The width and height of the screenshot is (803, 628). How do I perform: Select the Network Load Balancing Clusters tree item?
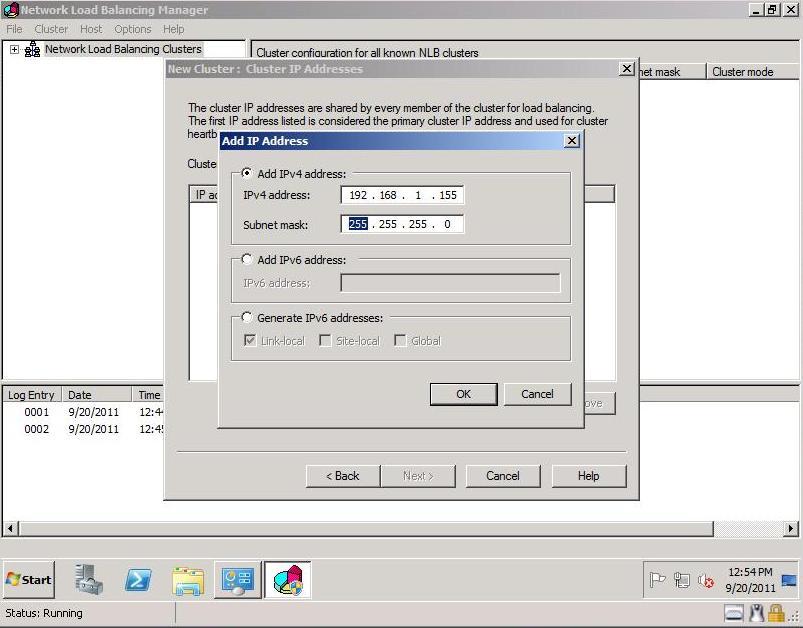[123, 49]
